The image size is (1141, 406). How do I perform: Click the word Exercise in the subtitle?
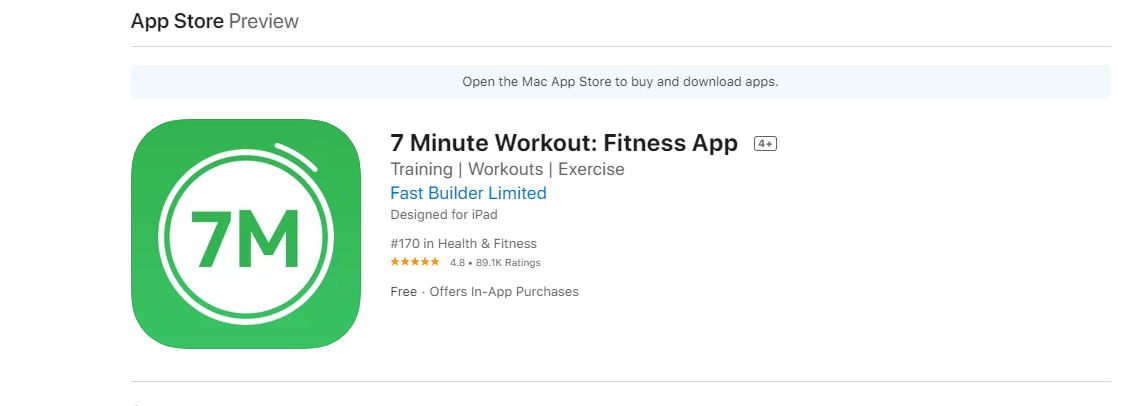click(591, 170)
